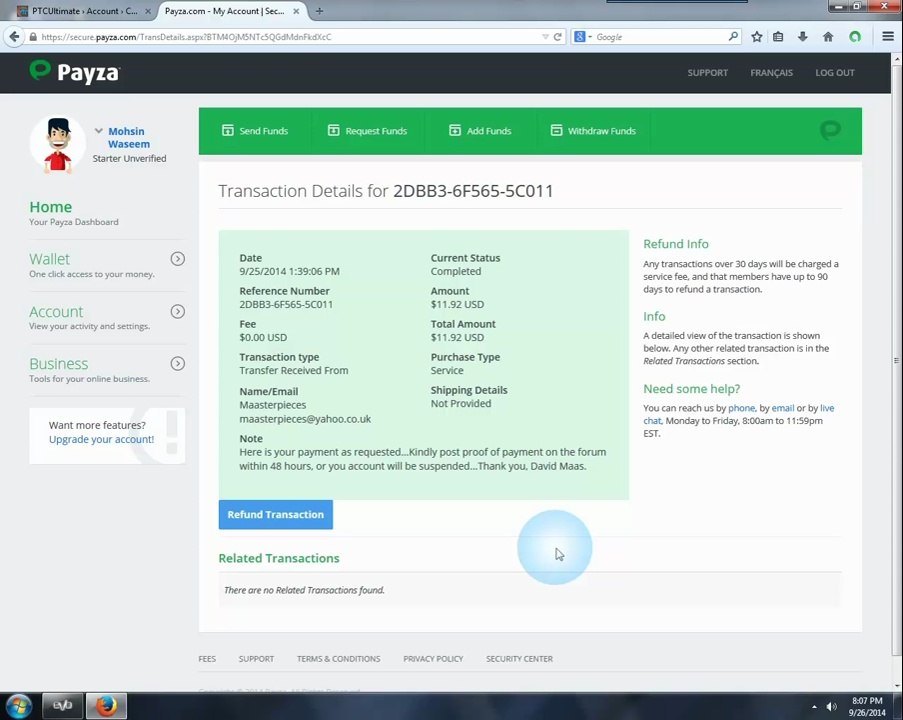Open SUPPORT footer link

[256, 658]
